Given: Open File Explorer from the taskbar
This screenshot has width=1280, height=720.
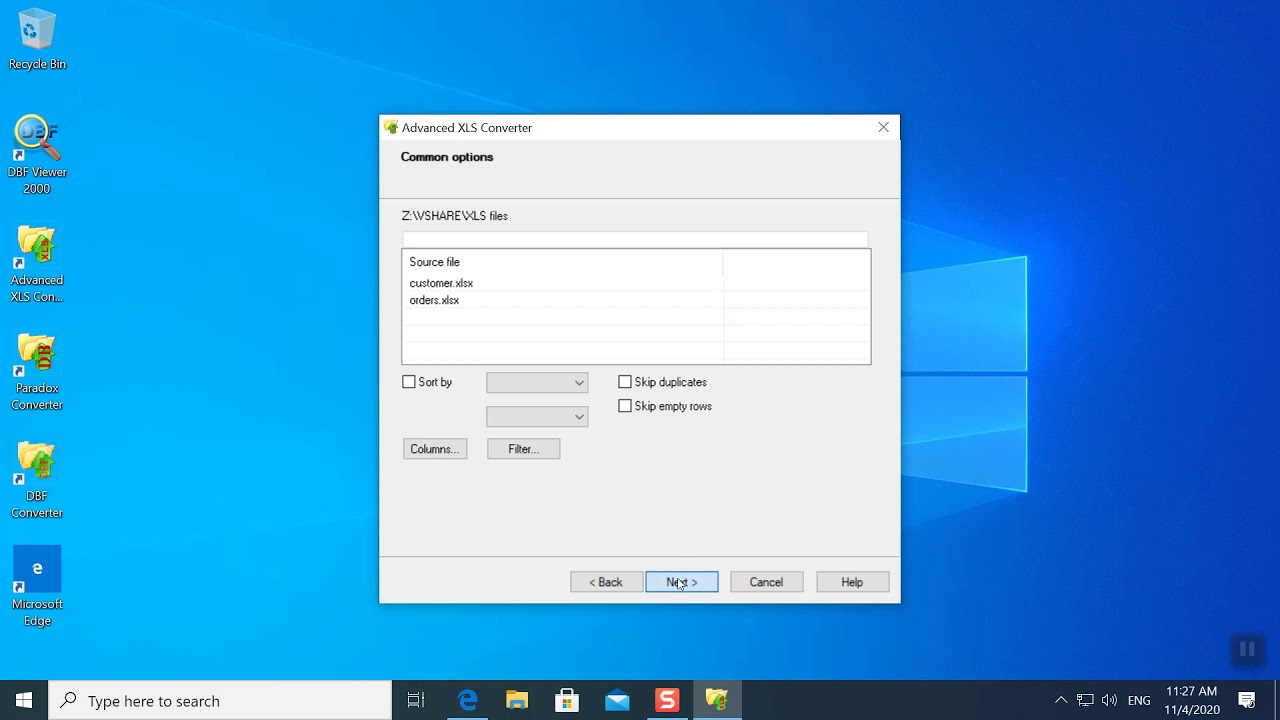Looking at the screenshot, I should [517, 700].
